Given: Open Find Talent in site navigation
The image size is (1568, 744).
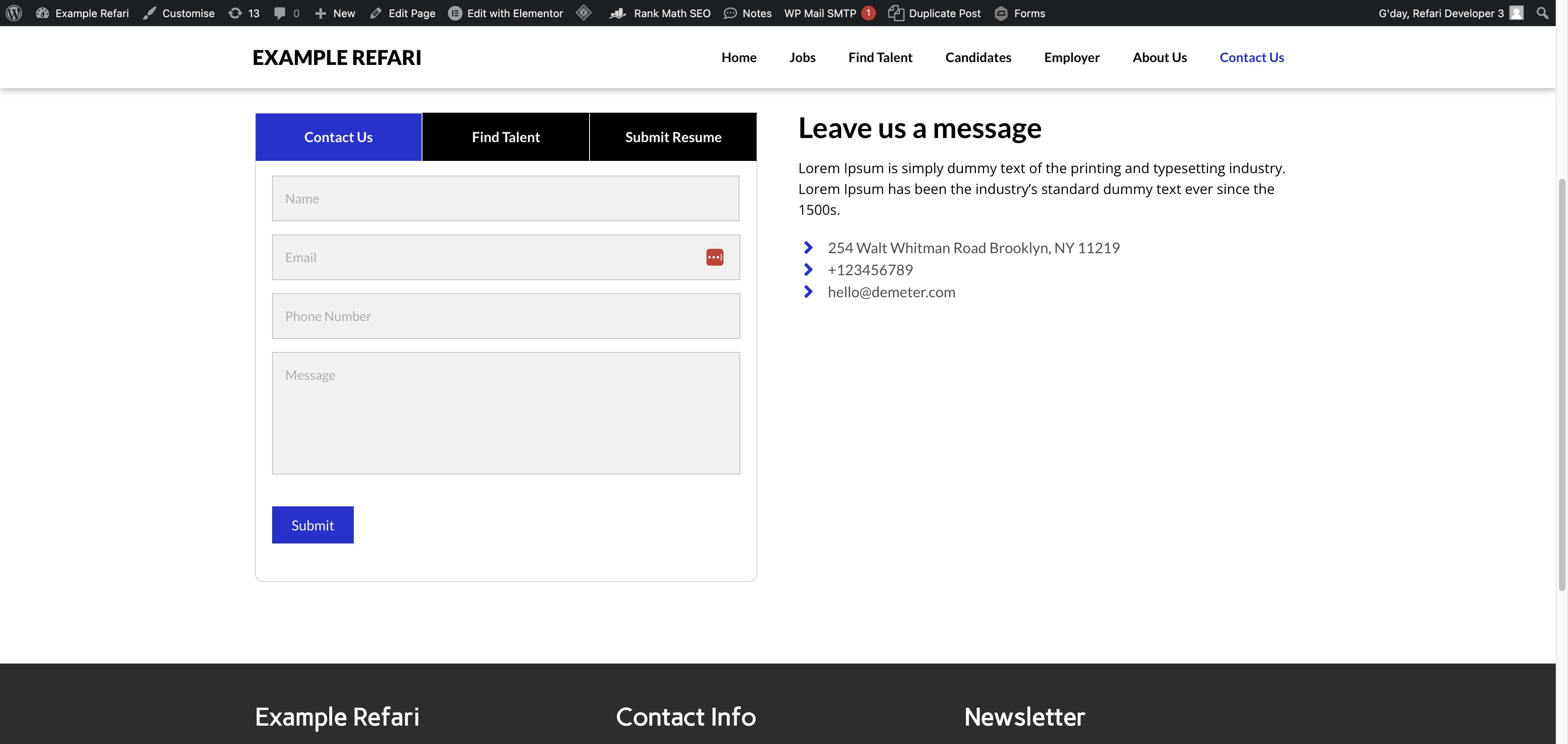Looking at the screenshot, I should (880, 57).
